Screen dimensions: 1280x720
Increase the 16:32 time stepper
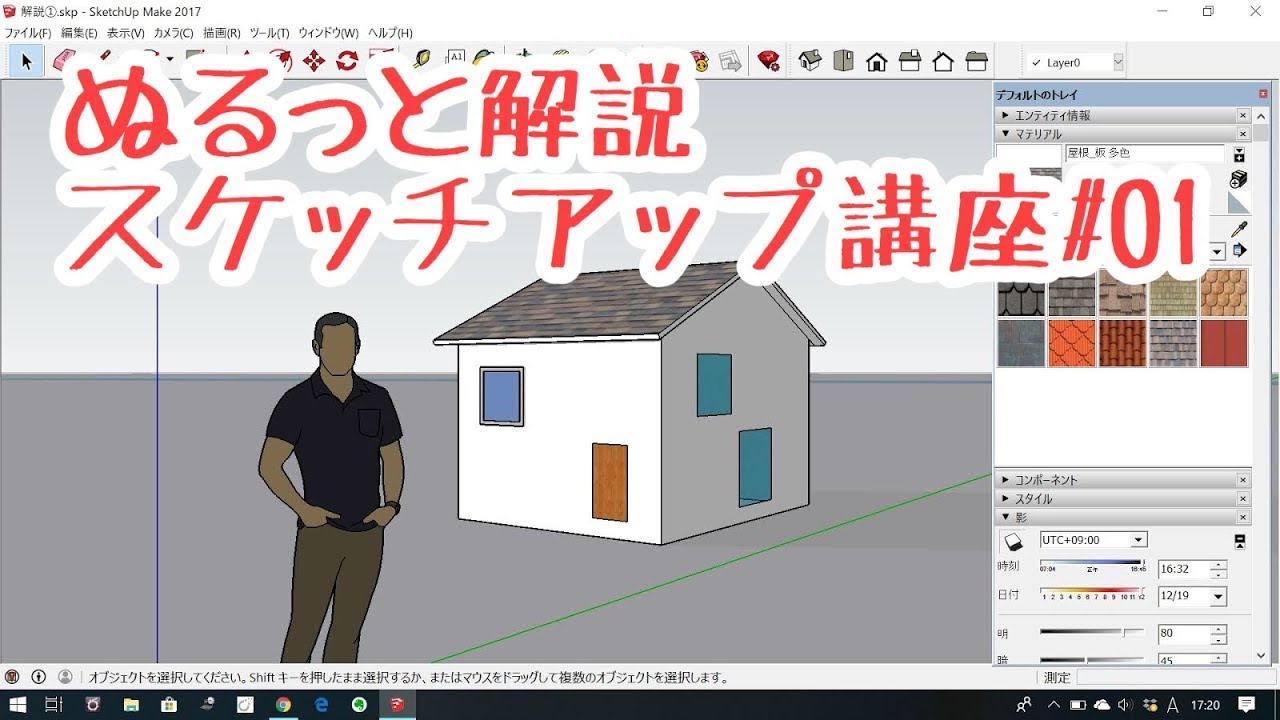click(1218, 565)
